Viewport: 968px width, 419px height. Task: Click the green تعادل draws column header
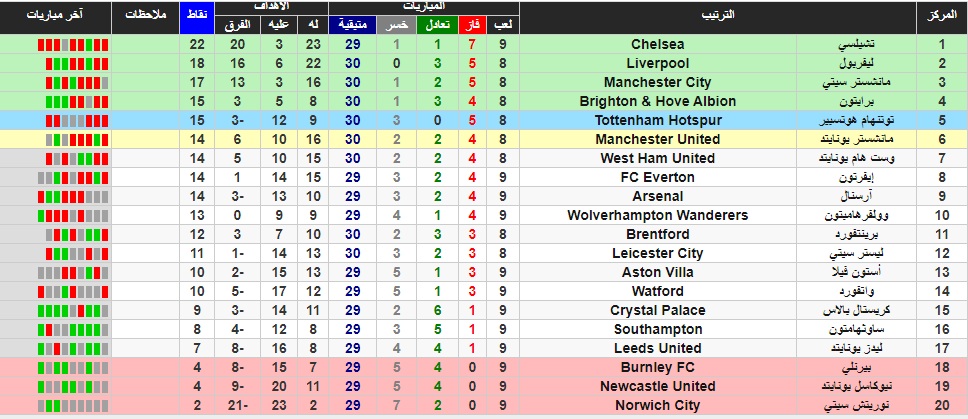pos(437,25)
